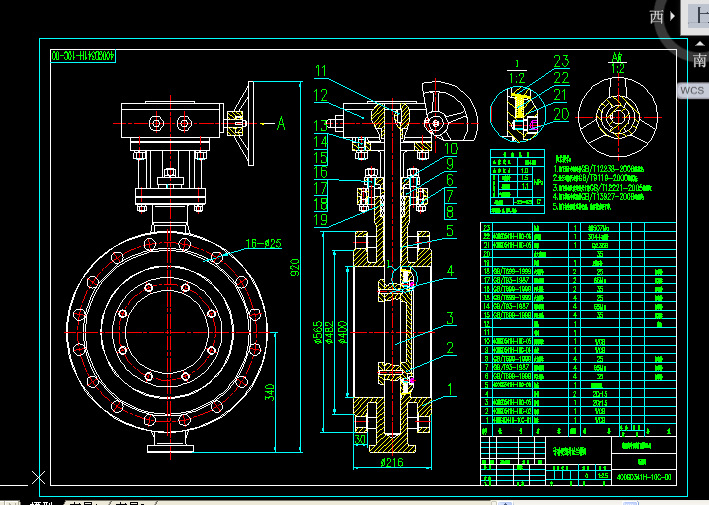Select part balloon number 6

pyautogui.click(x=450, y=180)
